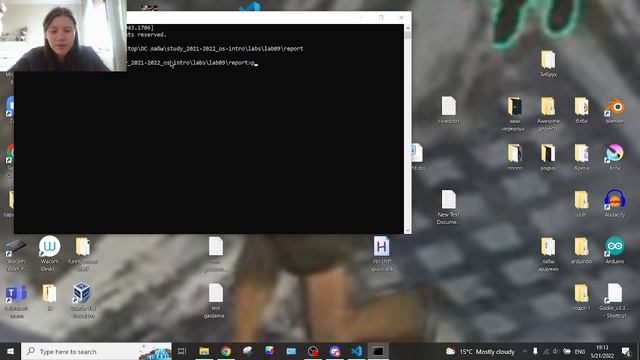This screenshot has height=360, width=640.
Task: Open the Krita desktop shortcut
Action: [x=615, y=157]
